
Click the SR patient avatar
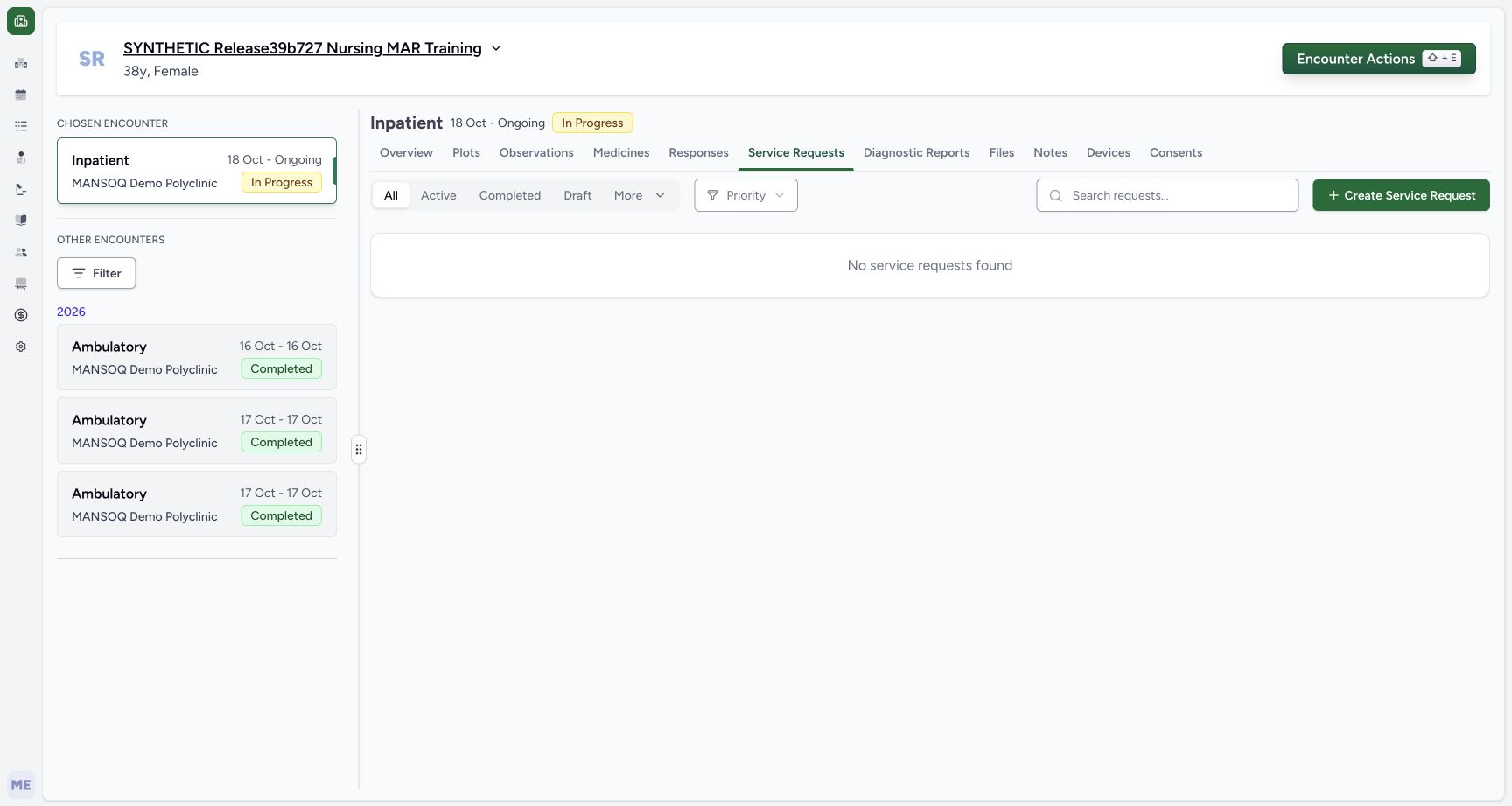pyautogui.click(x=92, y=59)
